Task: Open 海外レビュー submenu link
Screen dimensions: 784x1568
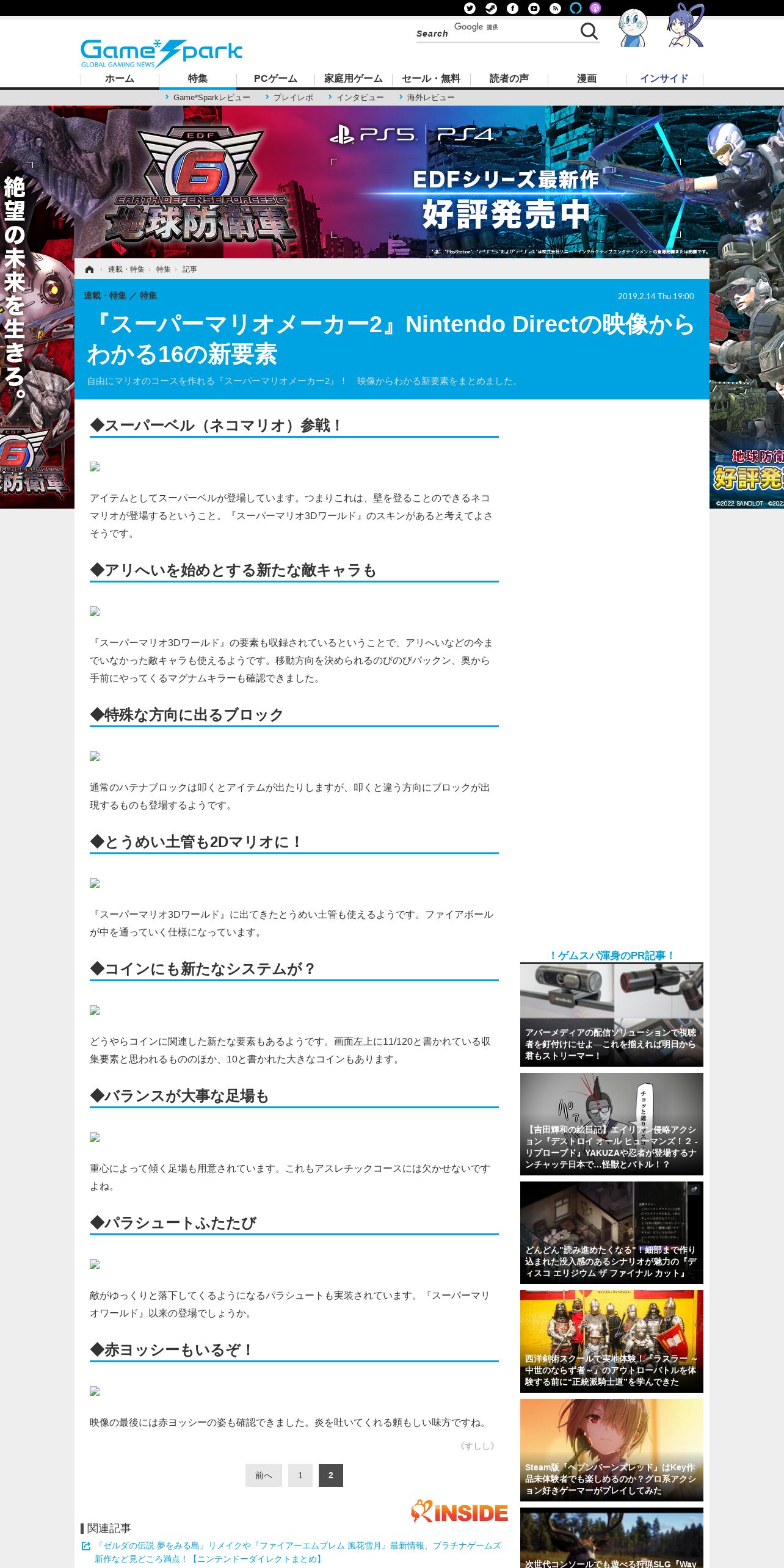Action: 430,98
